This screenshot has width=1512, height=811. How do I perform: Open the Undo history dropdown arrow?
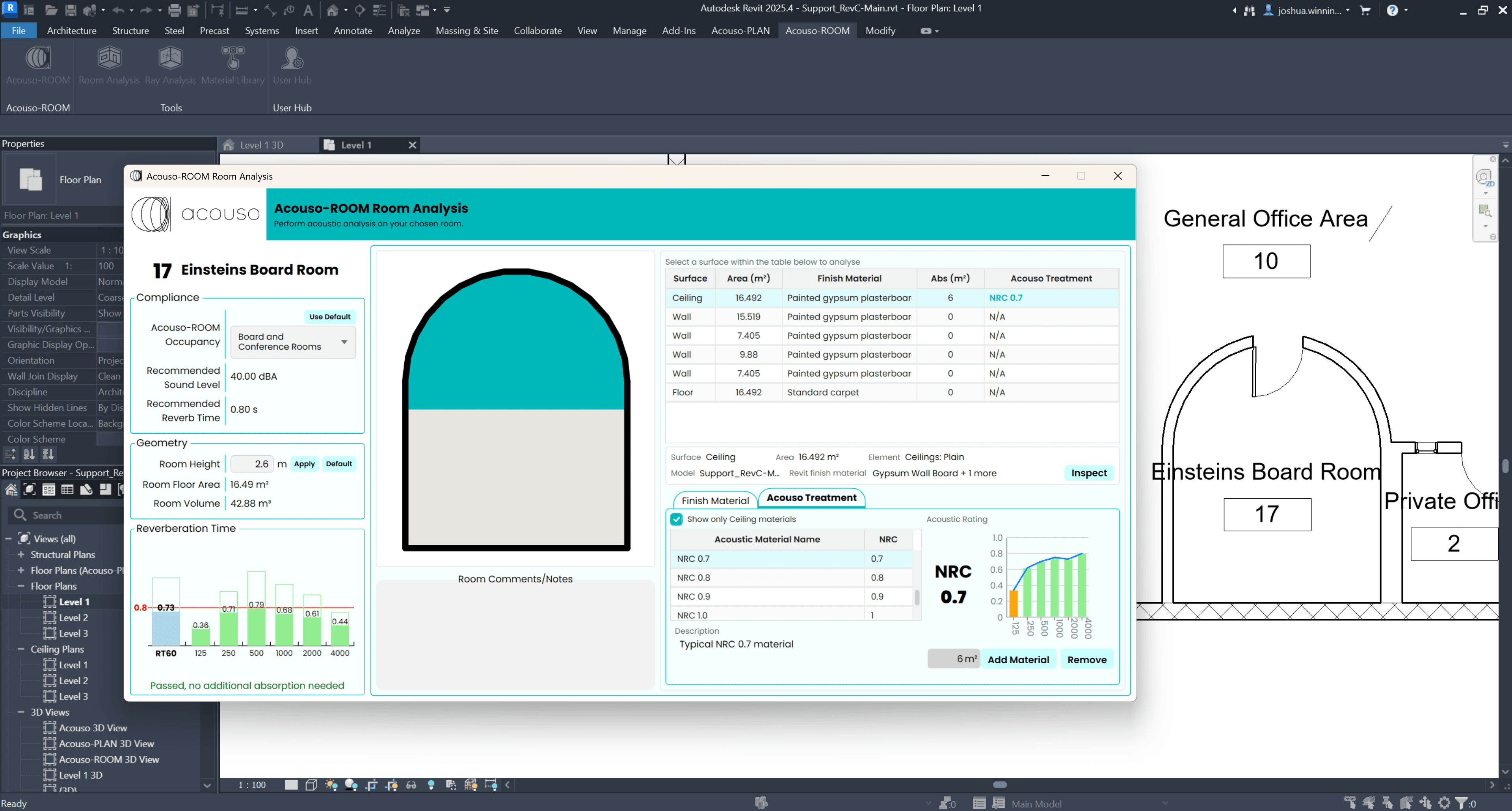coord(132,10)
